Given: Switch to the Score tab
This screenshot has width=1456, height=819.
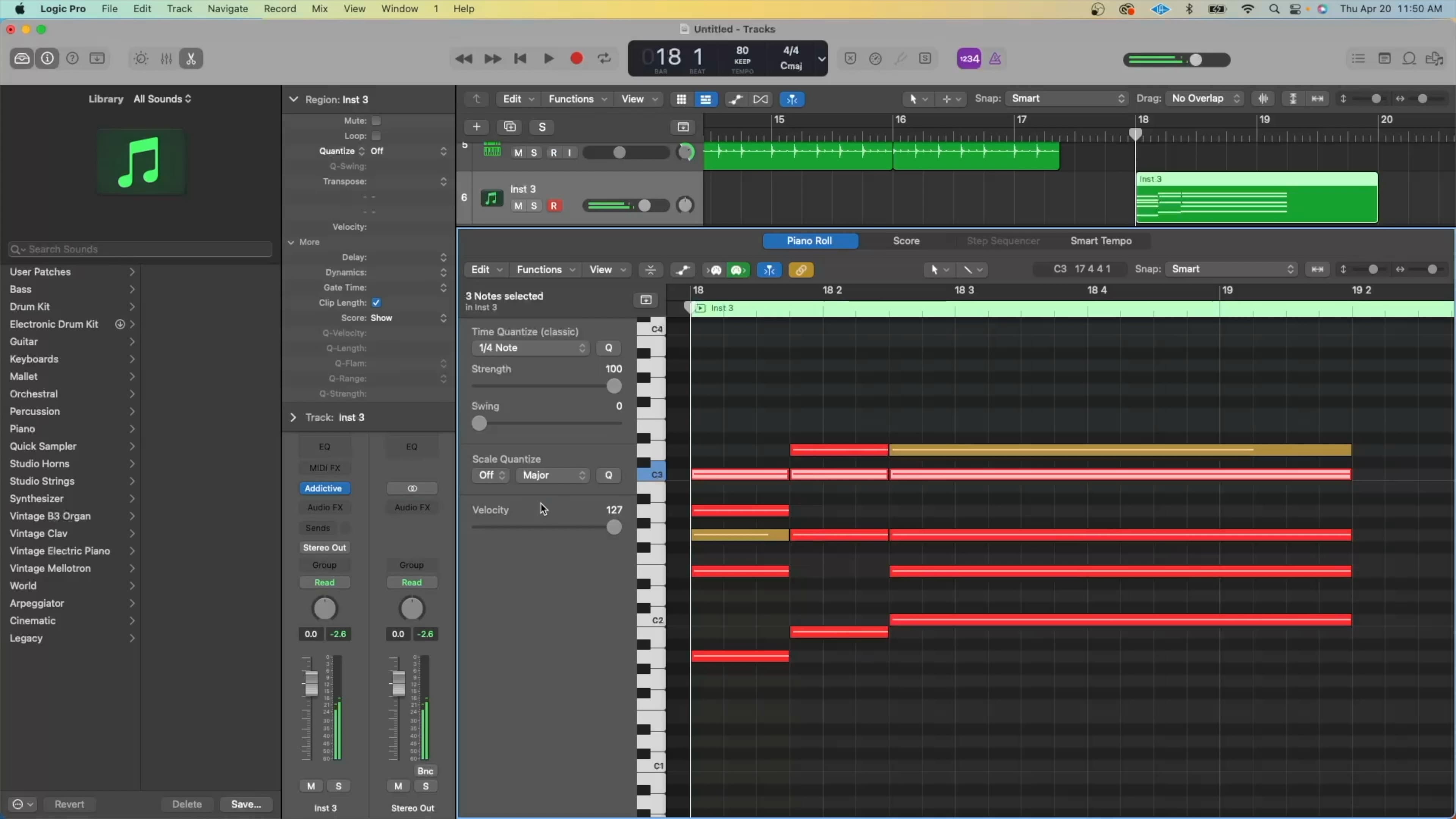Looking at the screenshot, I should pyautogui.click(x=906, y=241).
